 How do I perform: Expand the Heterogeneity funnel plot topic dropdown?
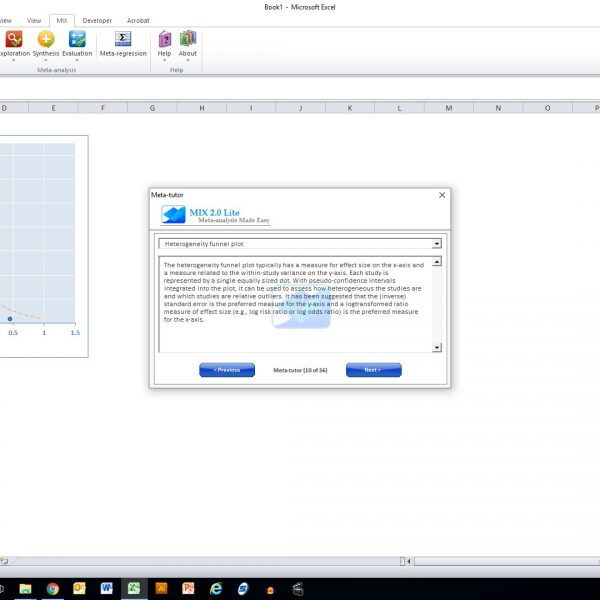tap(437, 244)
